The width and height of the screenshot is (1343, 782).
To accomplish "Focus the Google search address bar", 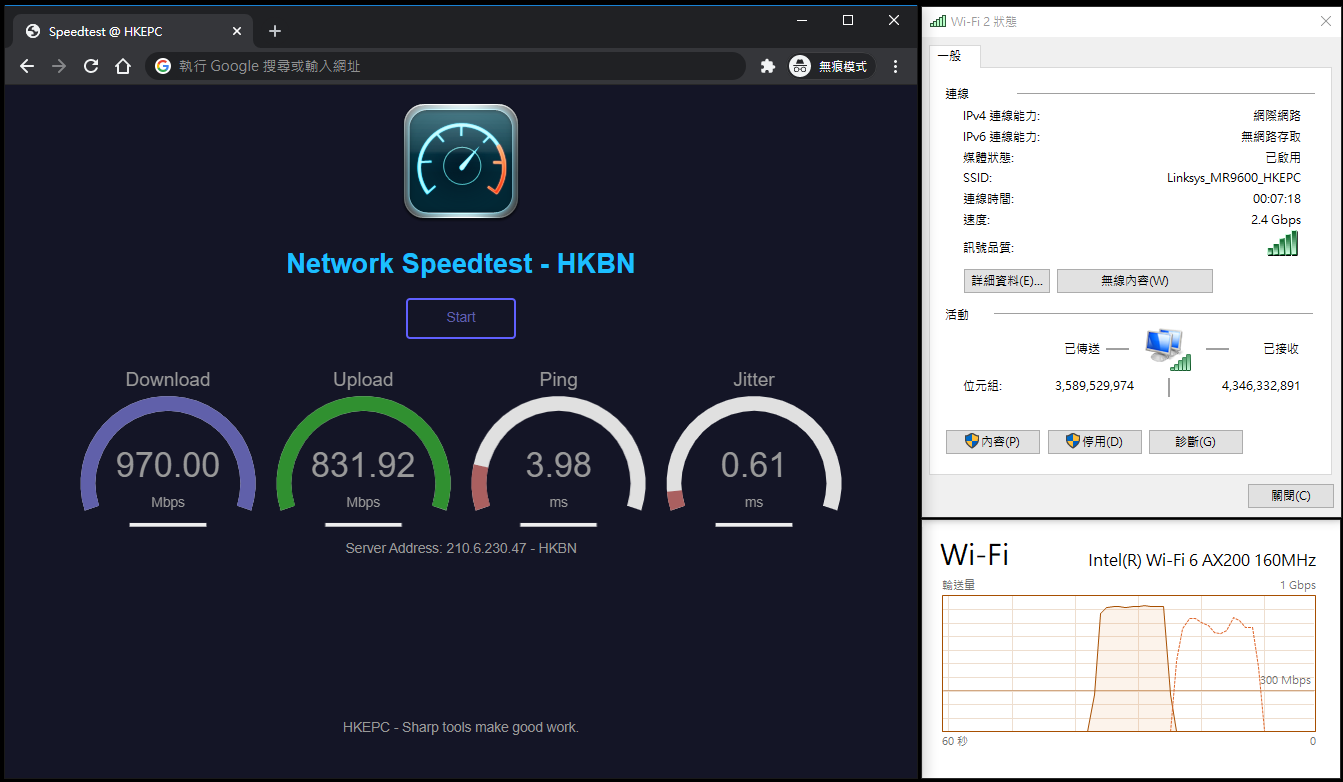I will point(446,66).
